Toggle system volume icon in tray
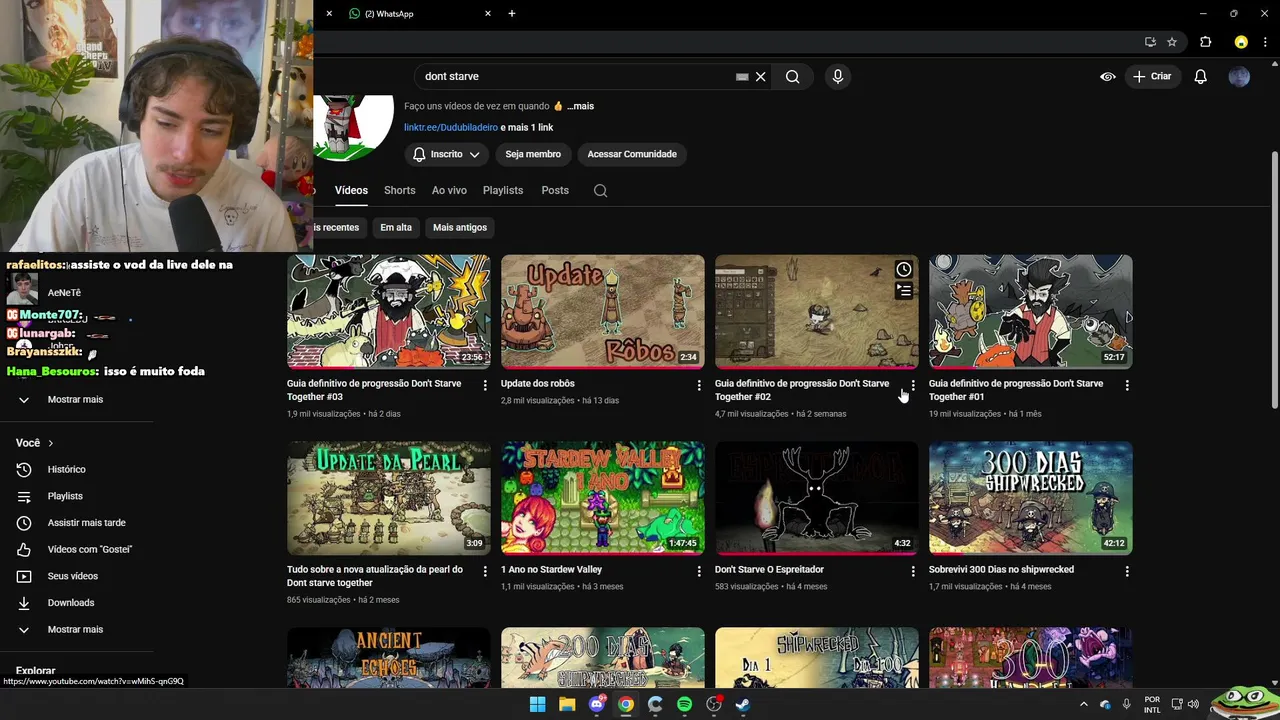This screenshot has height=720, width=1280. pos(1192,704)
